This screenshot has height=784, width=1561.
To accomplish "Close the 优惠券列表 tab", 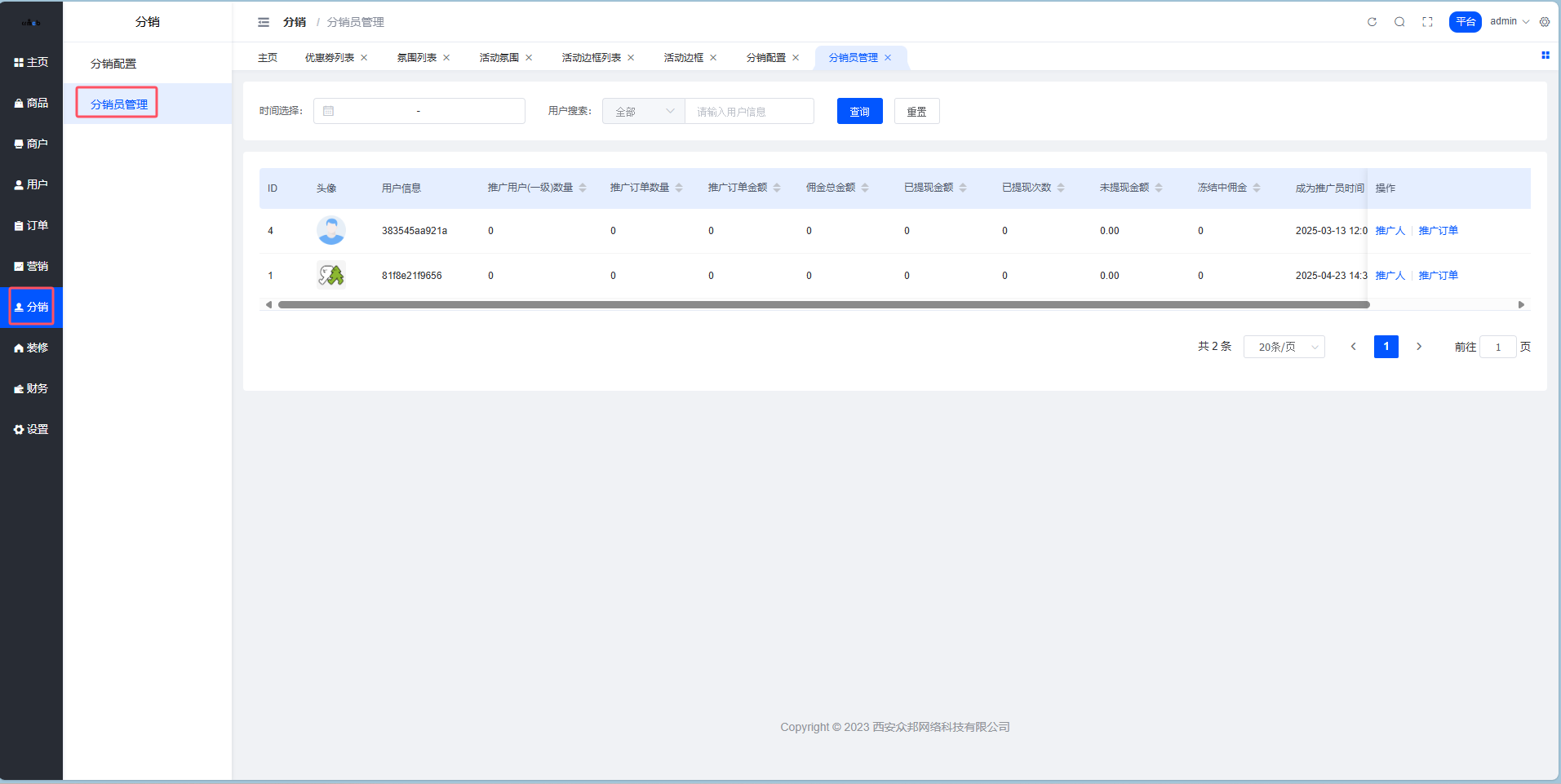I will coord(364,58).
